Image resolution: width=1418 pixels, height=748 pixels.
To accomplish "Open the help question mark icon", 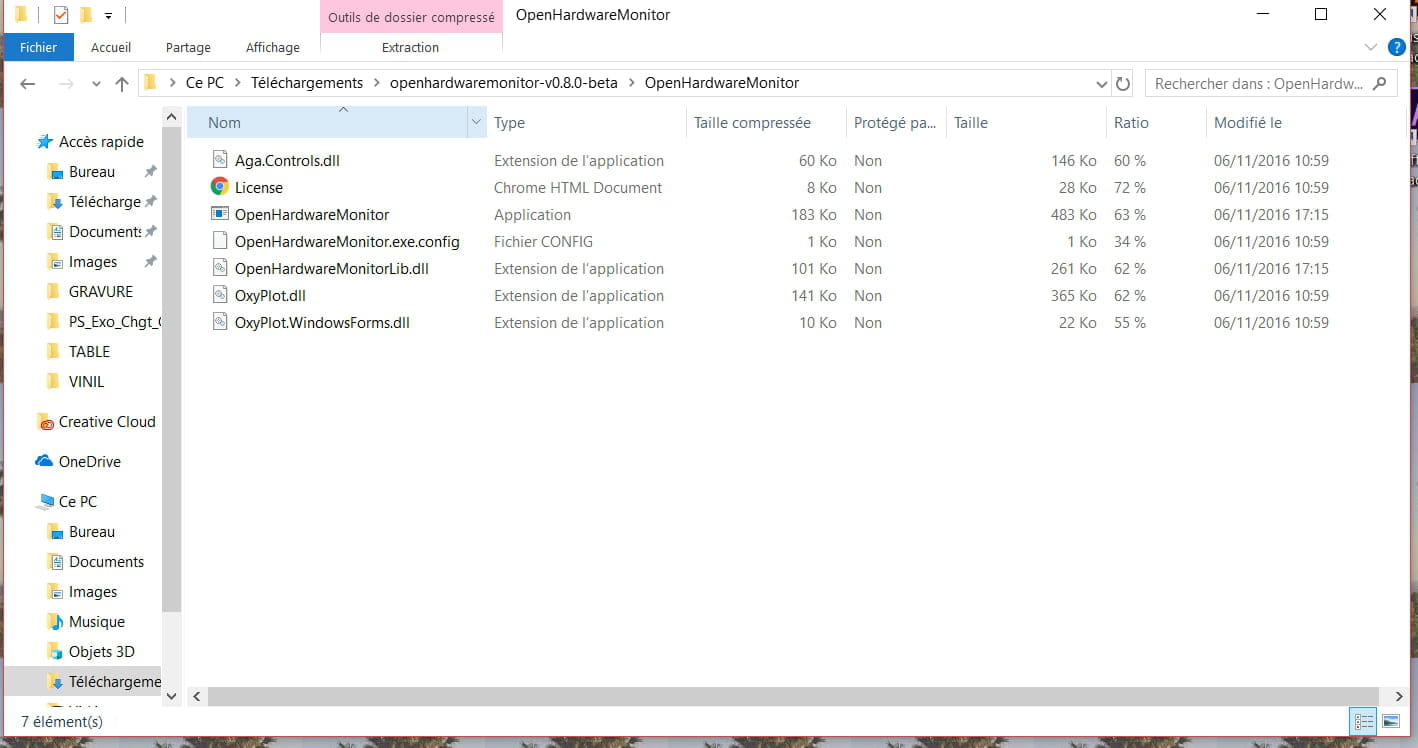I will click(x=1396, y=47).
